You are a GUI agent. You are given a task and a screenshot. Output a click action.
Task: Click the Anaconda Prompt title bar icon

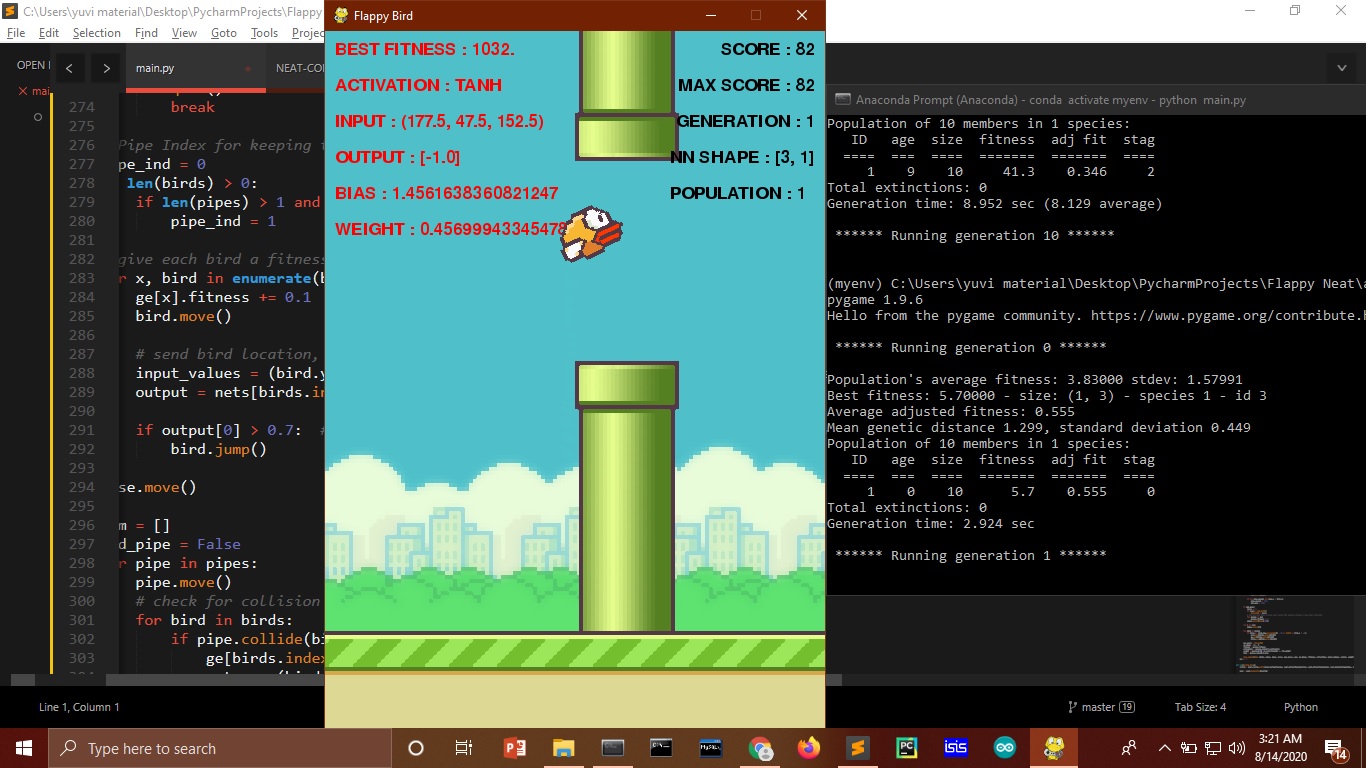[x=842, y=100]
